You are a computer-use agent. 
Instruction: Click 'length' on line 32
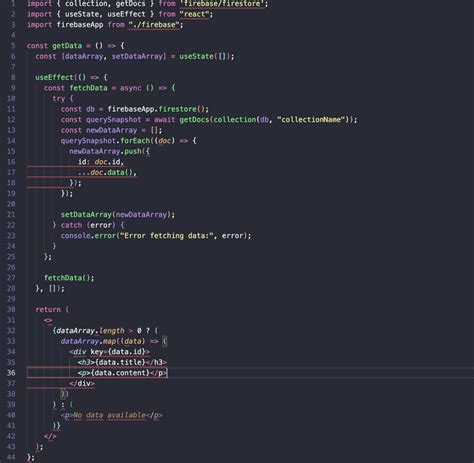point(112,331)
